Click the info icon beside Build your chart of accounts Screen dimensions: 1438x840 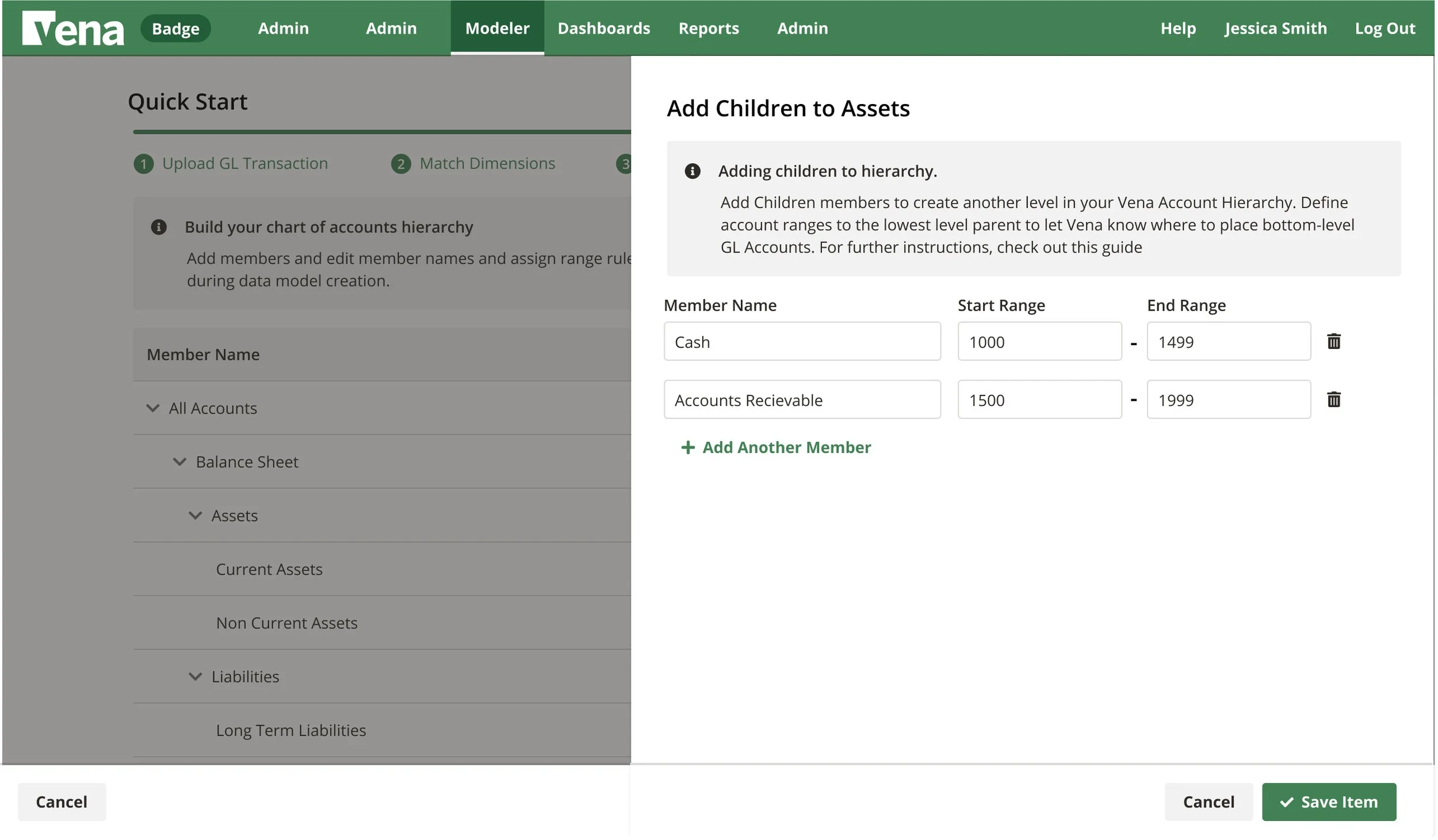[x=158, y=227]
